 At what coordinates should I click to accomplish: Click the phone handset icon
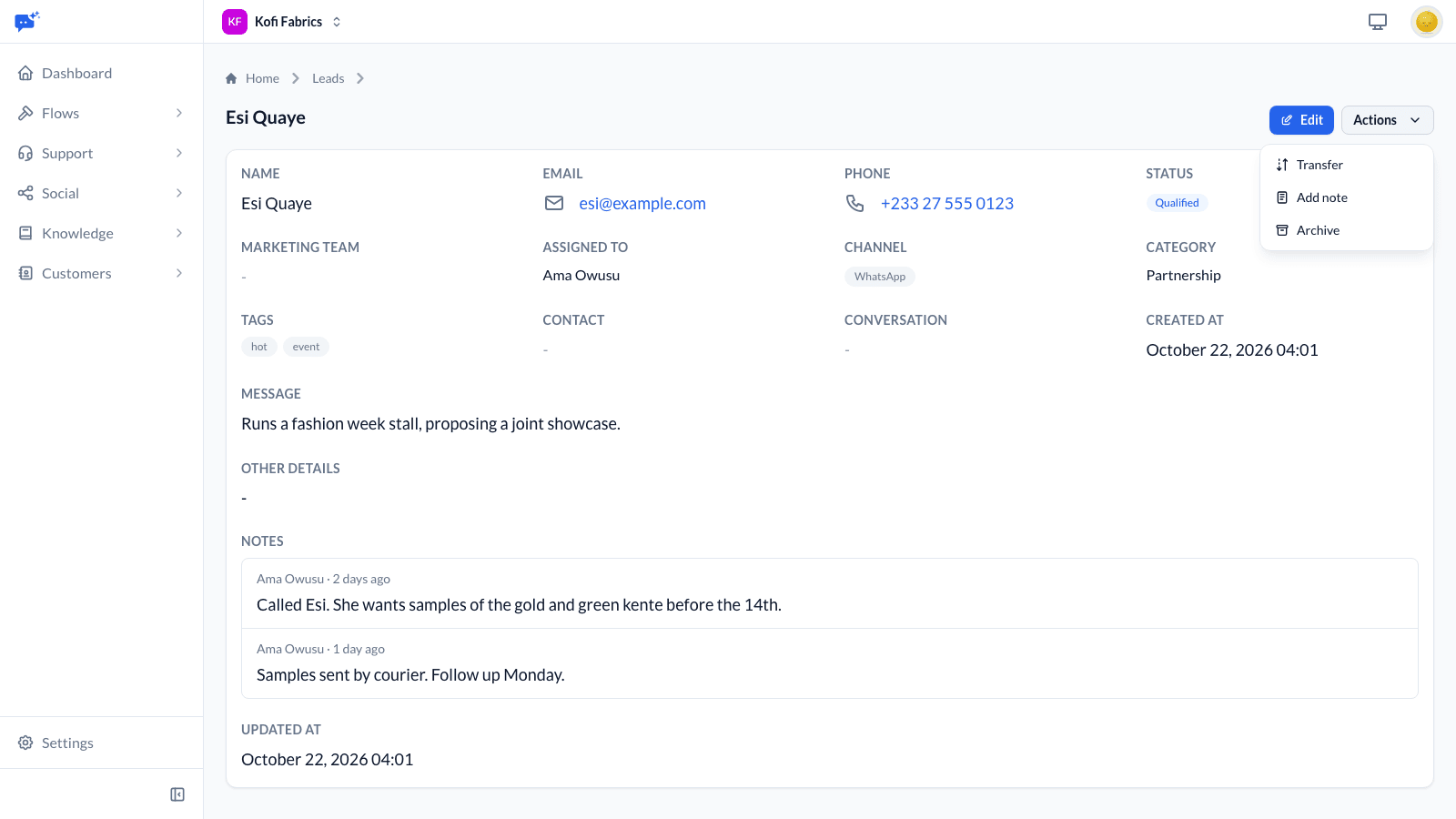point(855,203)
